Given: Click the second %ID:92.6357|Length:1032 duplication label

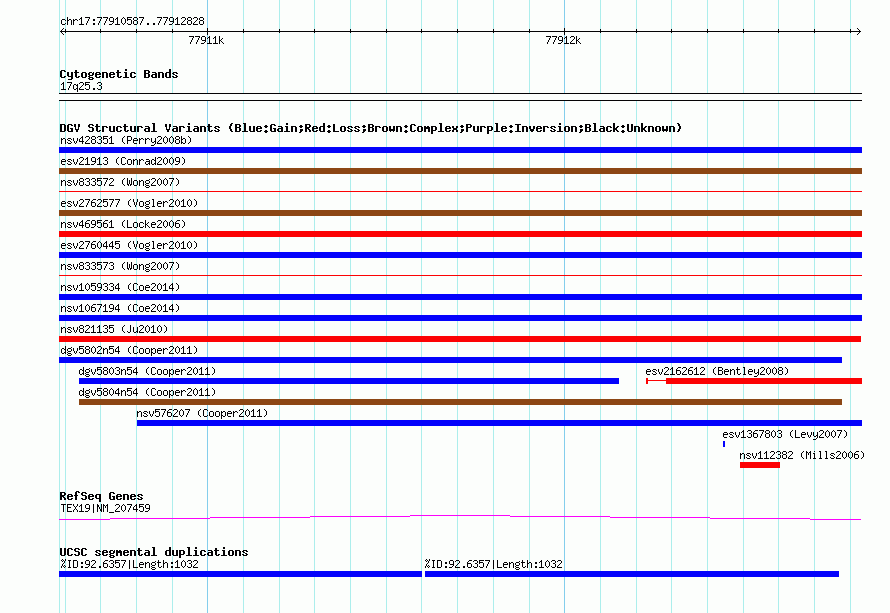Looking at the screenshot, I should [x=493, y=564].
